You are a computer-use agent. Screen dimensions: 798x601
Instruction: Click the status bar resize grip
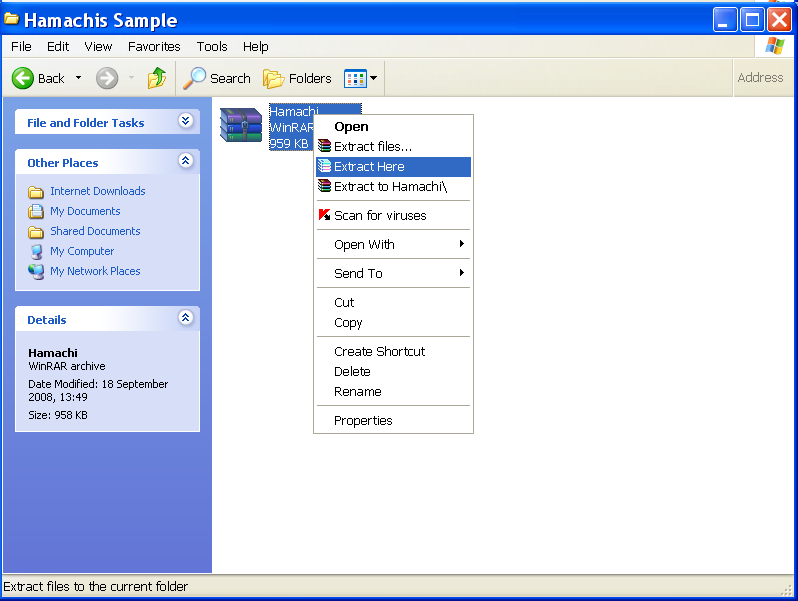[x=787, y=589]
